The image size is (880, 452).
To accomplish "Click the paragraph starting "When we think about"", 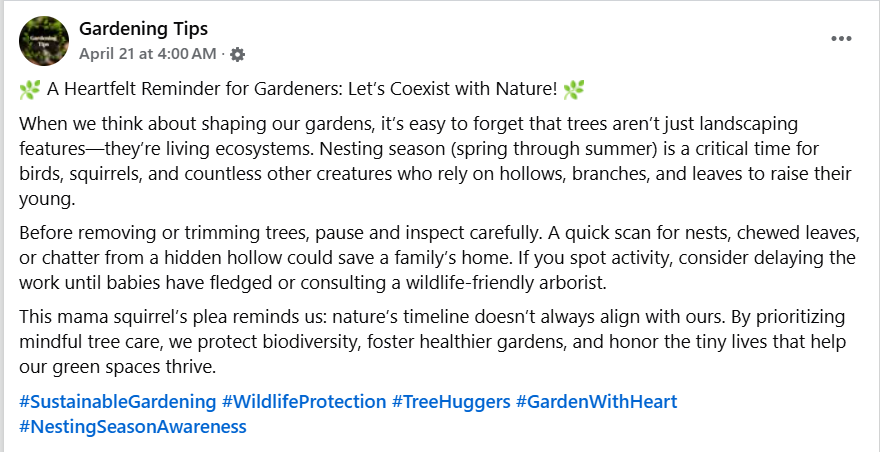I will (435, 161).
